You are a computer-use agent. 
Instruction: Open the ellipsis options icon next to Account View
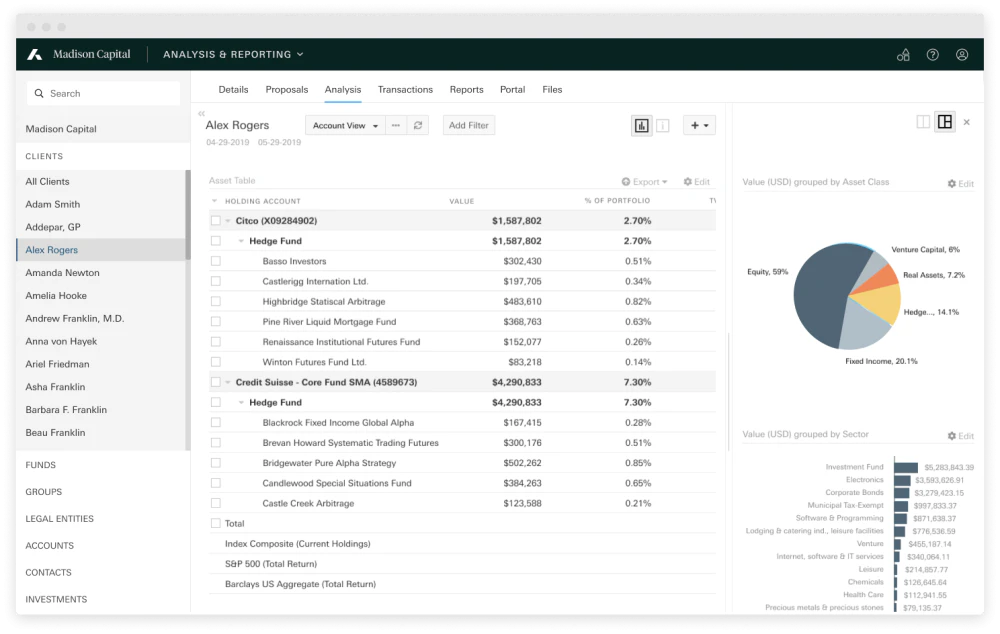396,124
